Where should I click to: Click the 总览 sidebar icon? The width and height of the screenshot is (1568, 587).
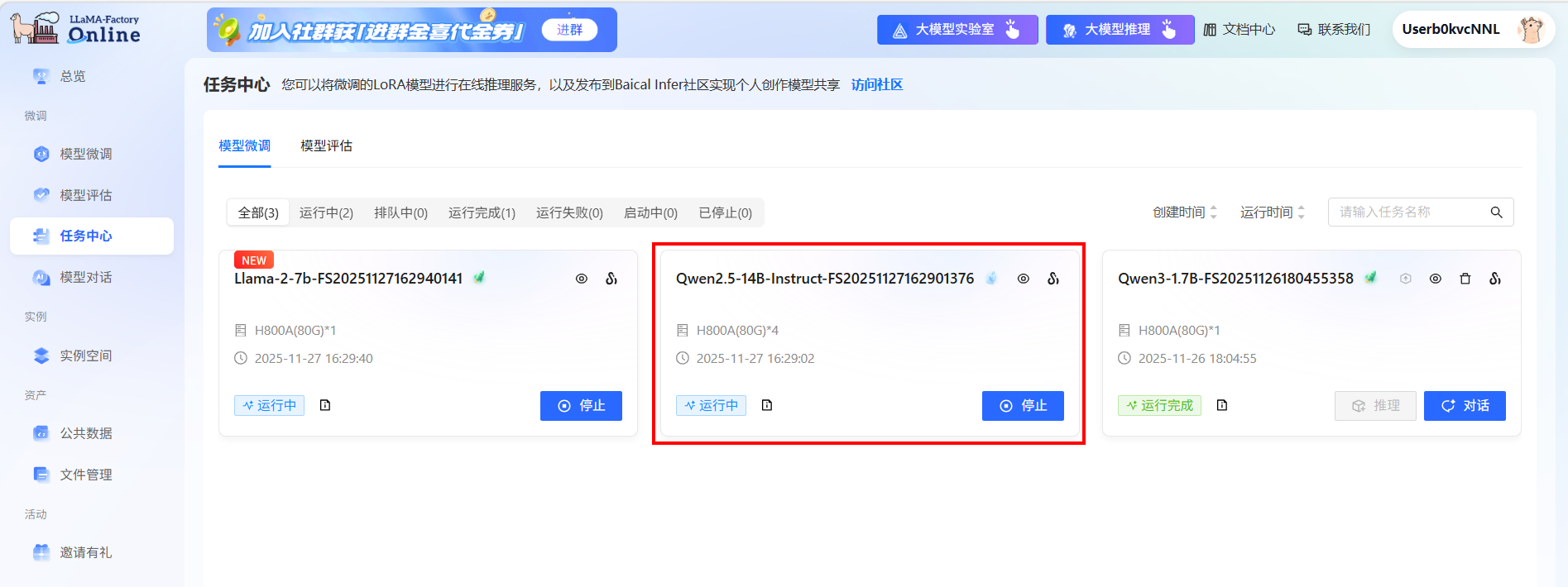[41, 76]
